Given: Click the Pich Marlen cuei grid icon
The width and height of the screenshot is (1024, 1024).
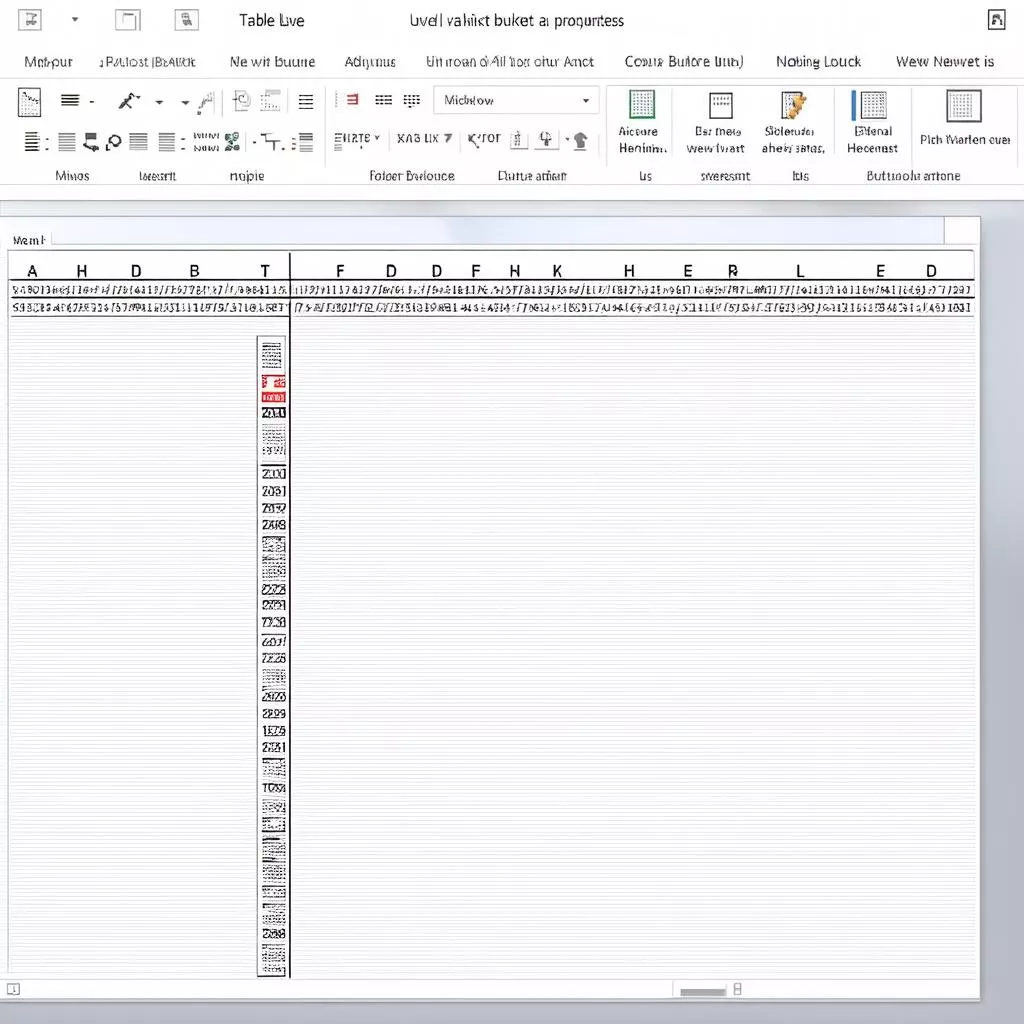Looking at the screenshot, I should point(962,107).
